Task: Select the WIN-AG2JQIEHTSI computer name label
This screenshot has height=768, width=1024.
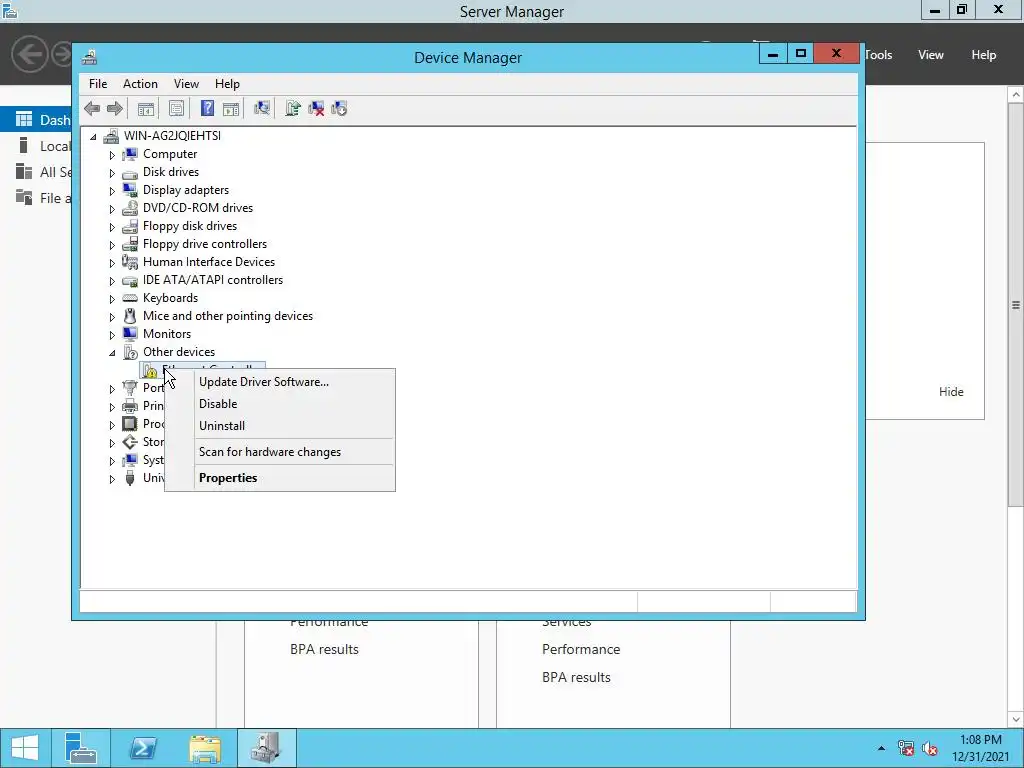Action: [172, 136]
